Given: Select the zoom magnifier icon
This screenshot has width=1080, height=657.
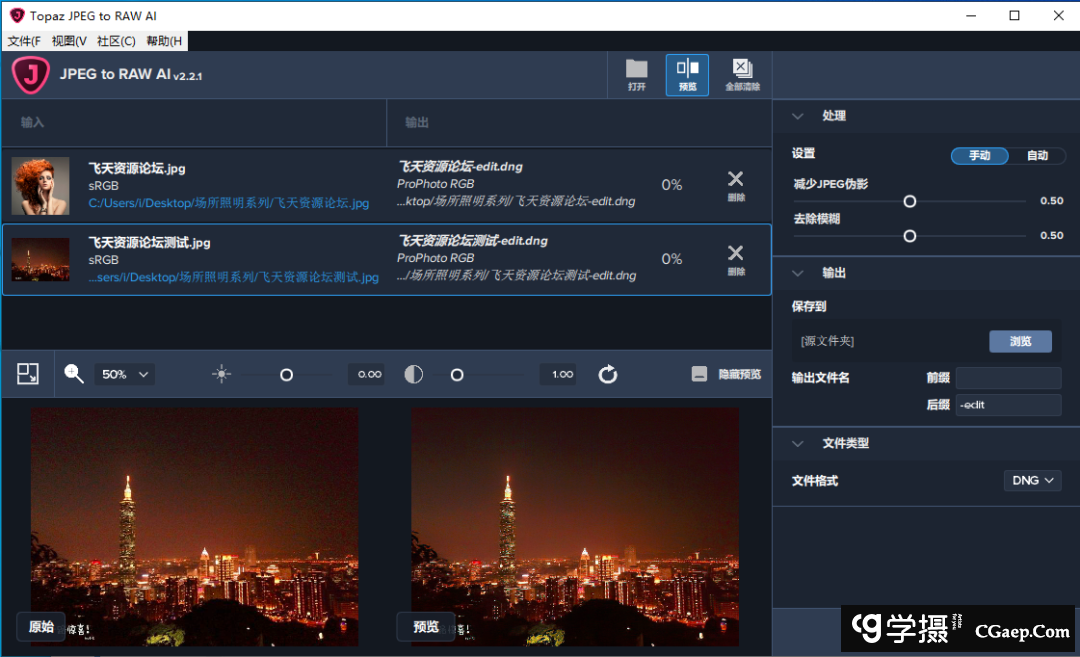Looking at the screenshot, I should (x=73, y=373).
